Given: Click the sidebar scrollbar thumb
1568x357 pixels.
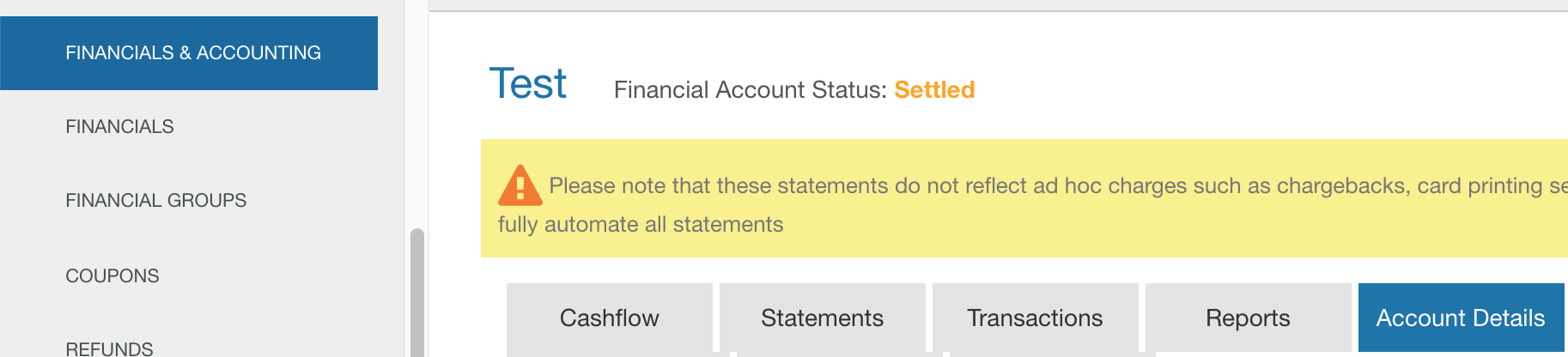Looking at the screenshot, I should 417,292.
